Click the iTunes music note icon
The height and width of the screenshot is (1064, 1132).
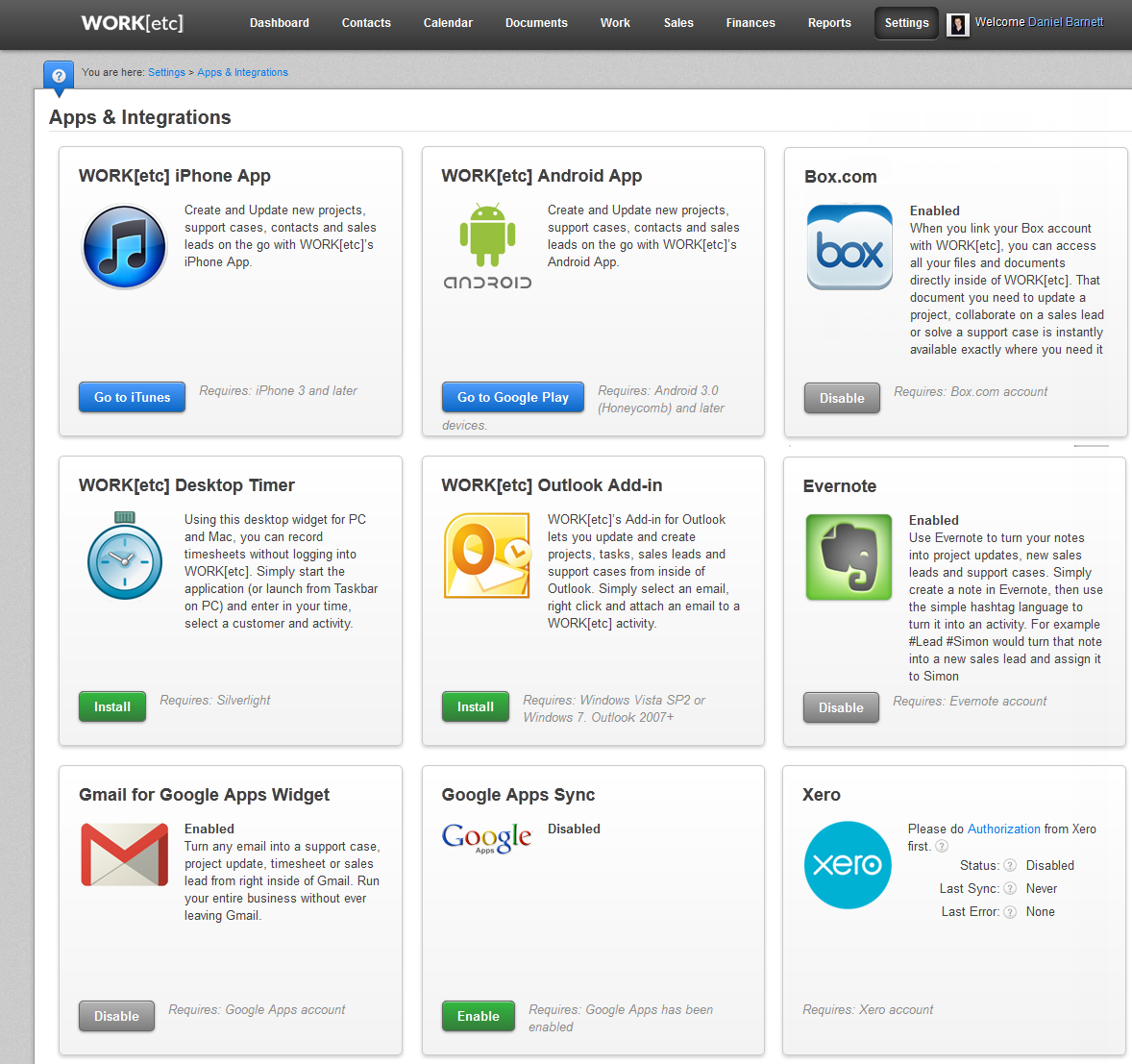(x=125, y=247)
